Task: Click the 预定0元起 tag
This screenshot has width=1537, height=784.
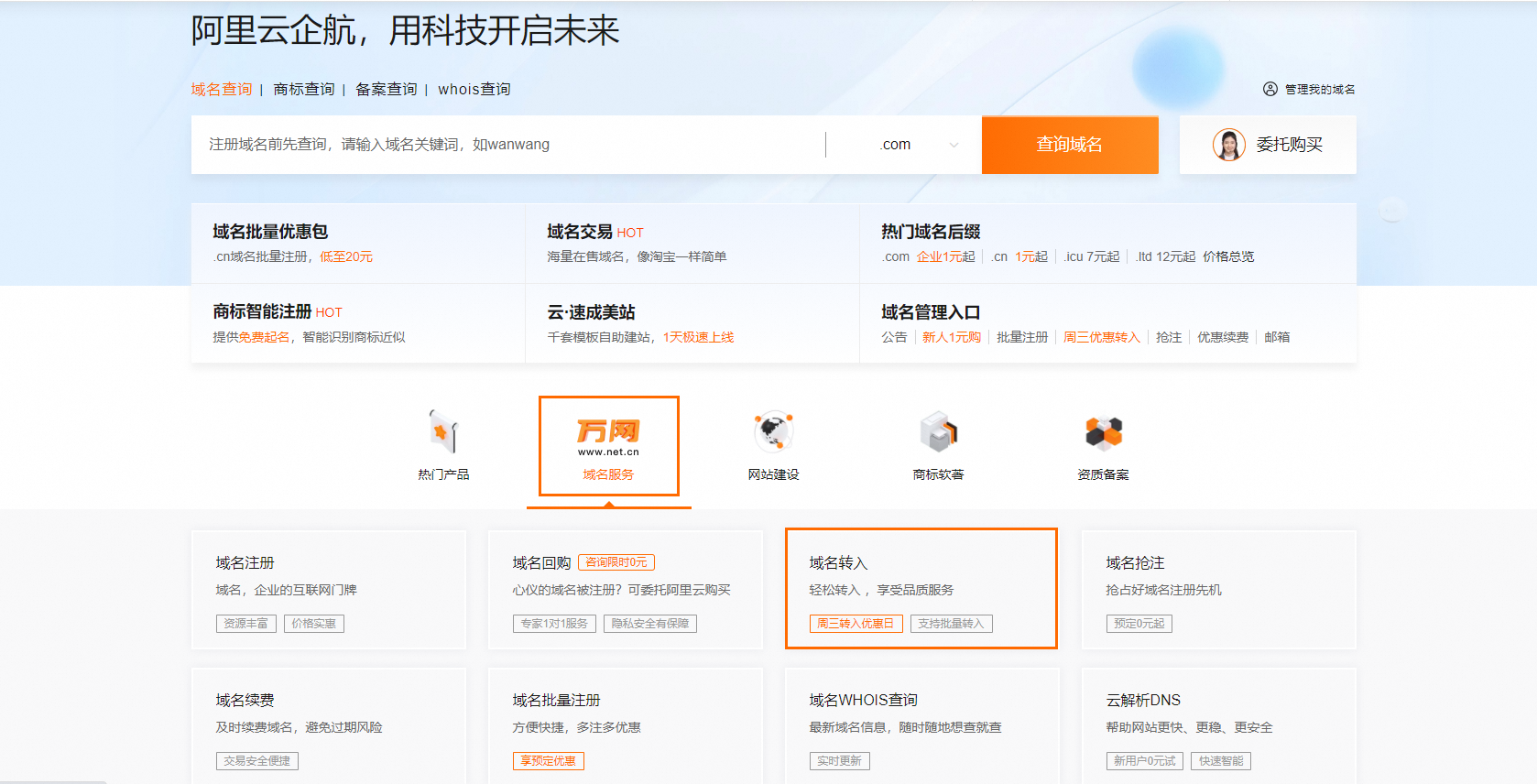Action: point(1139,624)
